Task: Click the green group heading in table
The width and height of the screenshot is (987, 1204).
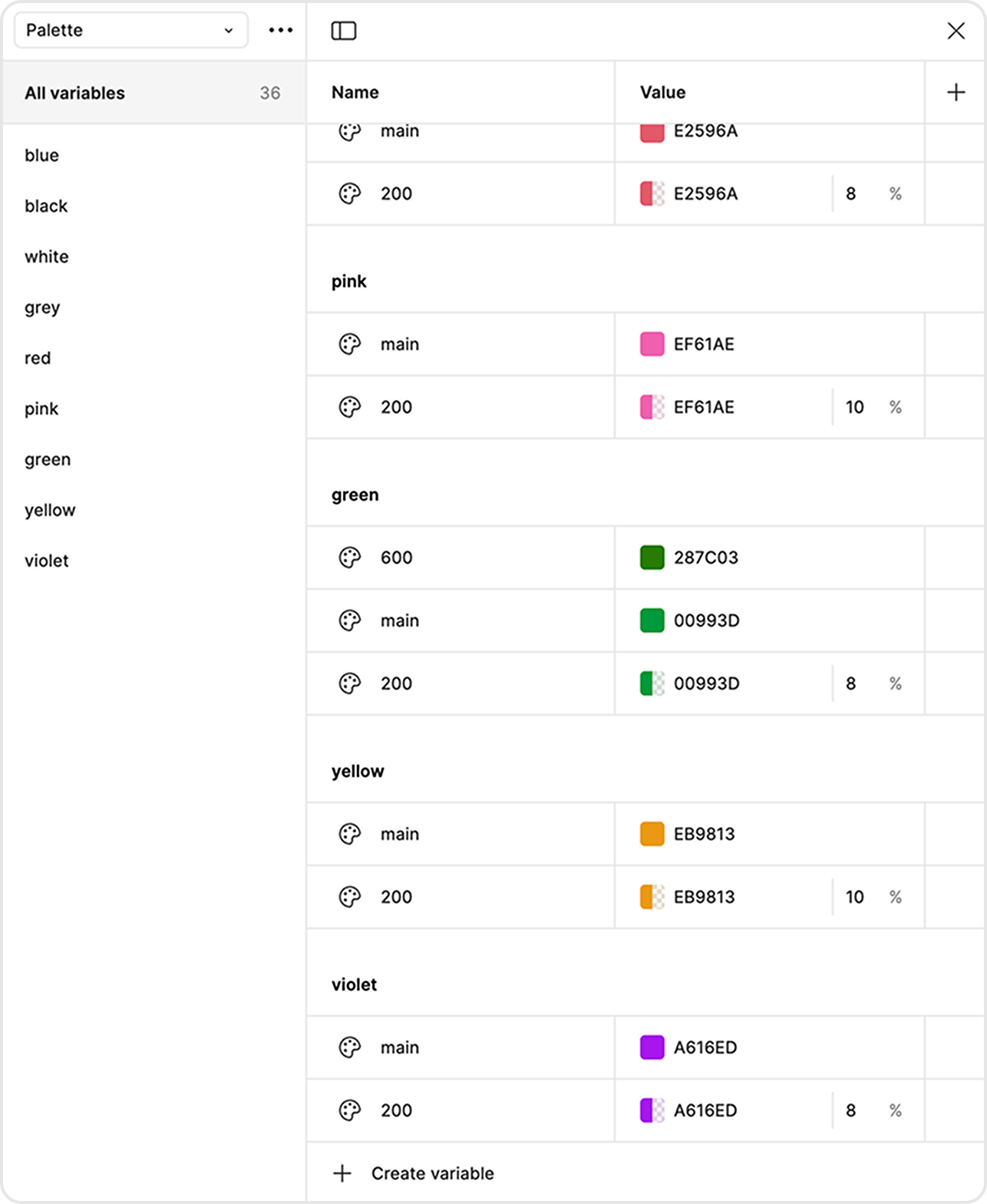Action: pyautogui.click(x=355, y=495)
